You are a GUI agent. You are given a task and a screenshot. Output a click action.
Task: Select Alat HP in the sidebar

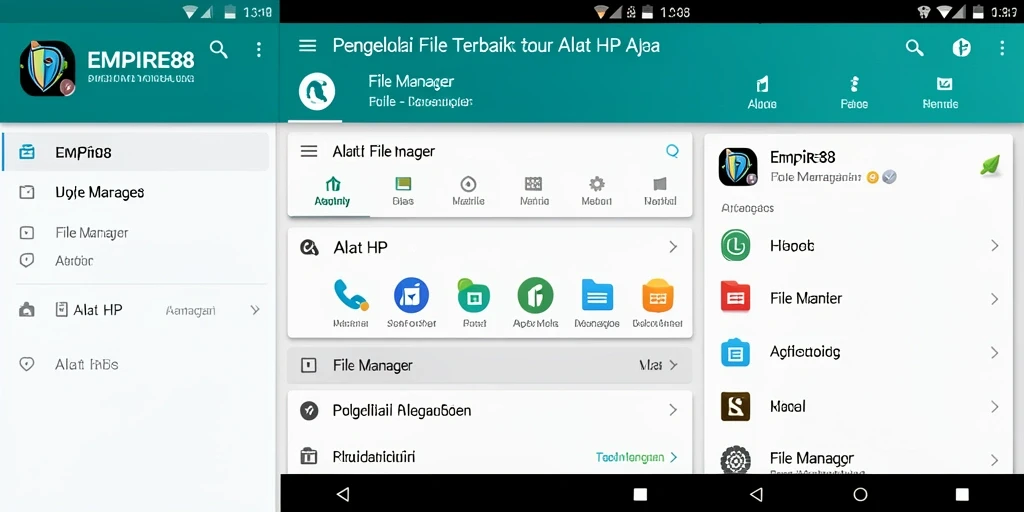pos(97,310)
